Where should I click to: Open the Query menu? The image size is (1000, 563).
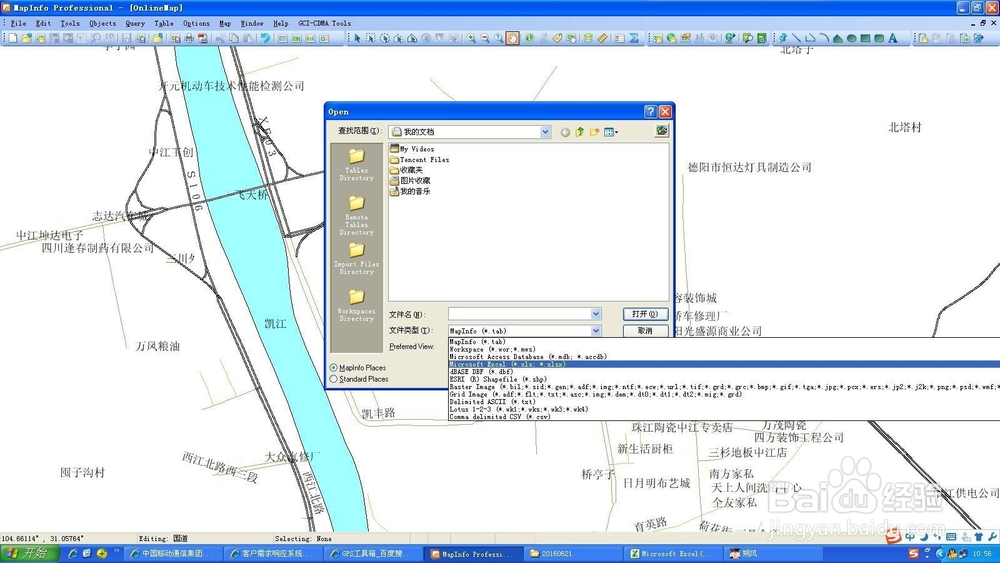(x=135, y=24)
